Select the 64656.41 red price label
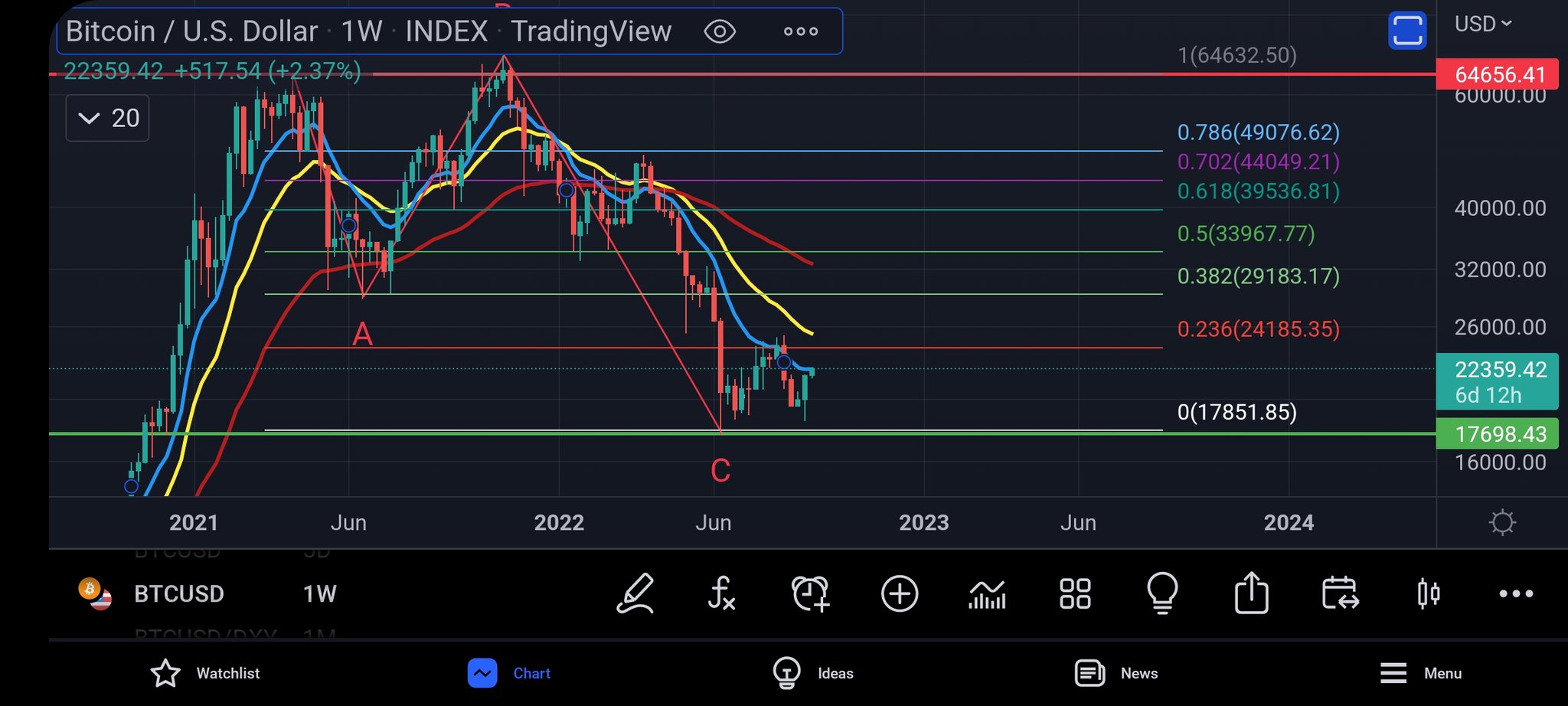Image resolution: width=1568 pixels, height=706 pixels. click(1497, 74)
